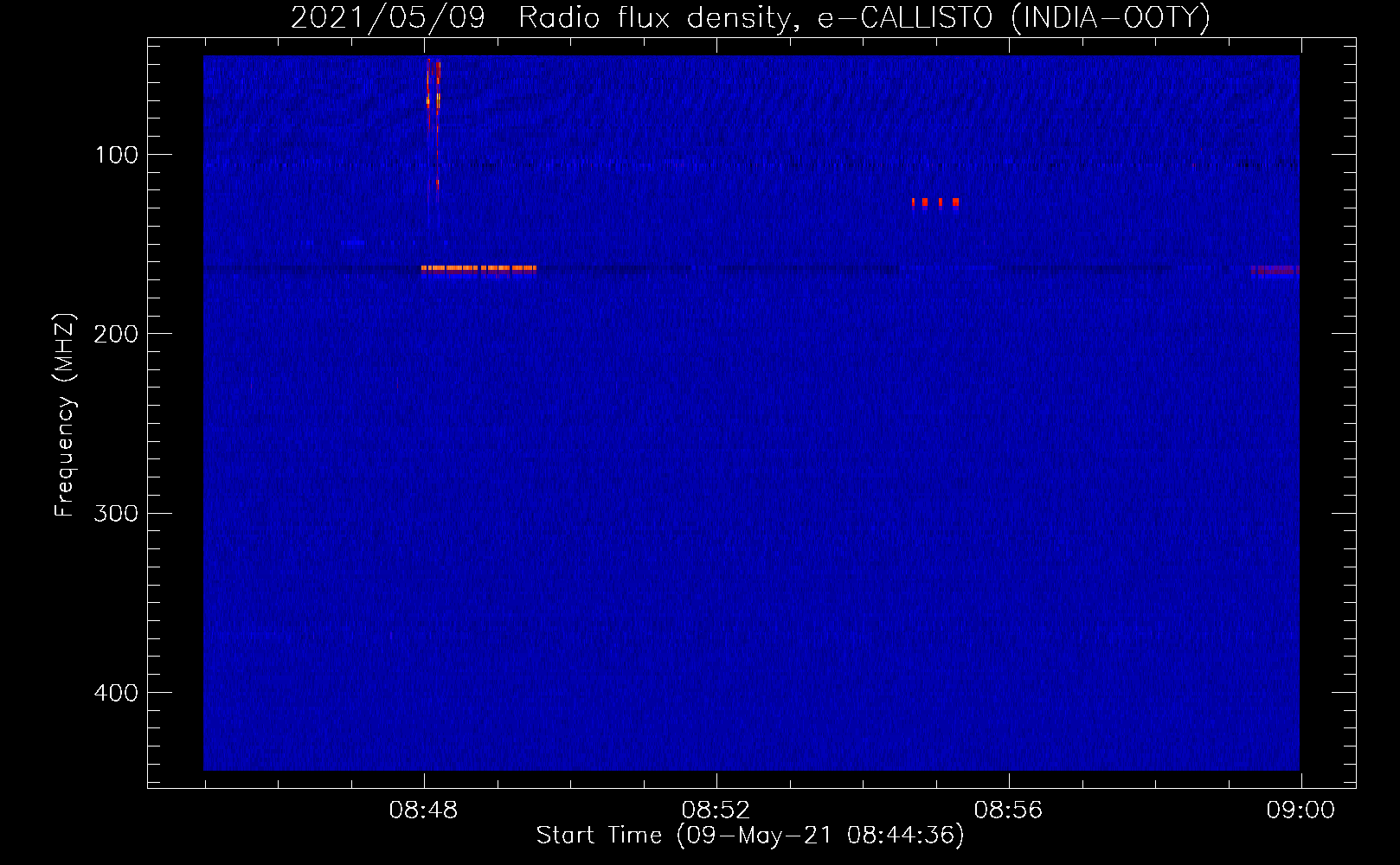Click the 08:48 time tick label

pyautogui.click(x=423, y=811)
